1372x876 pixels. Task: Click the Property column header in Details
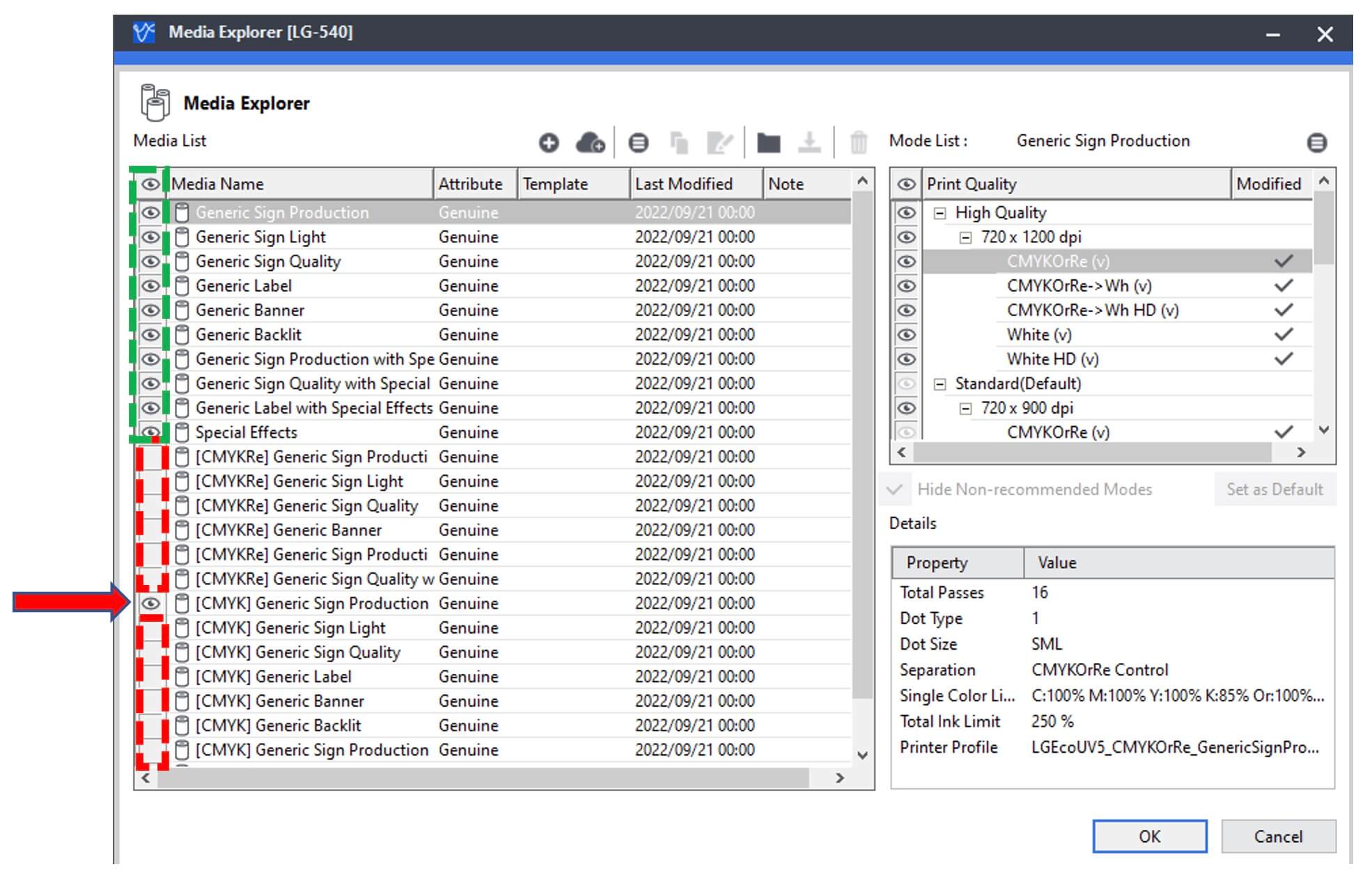pyautogui.click(x=958, y=563)
